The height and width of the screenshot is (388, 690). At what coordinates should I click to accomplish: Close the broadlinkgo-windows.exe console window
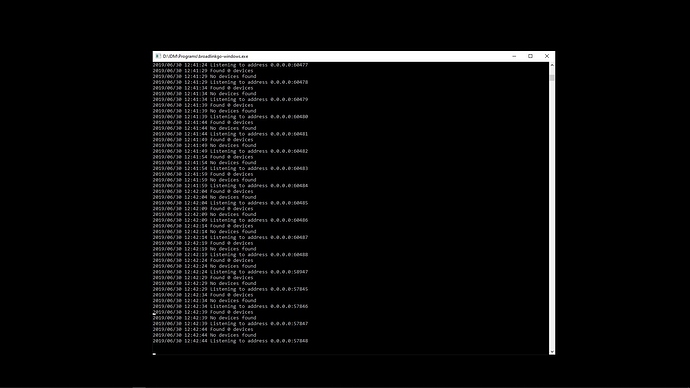(547, 56)
